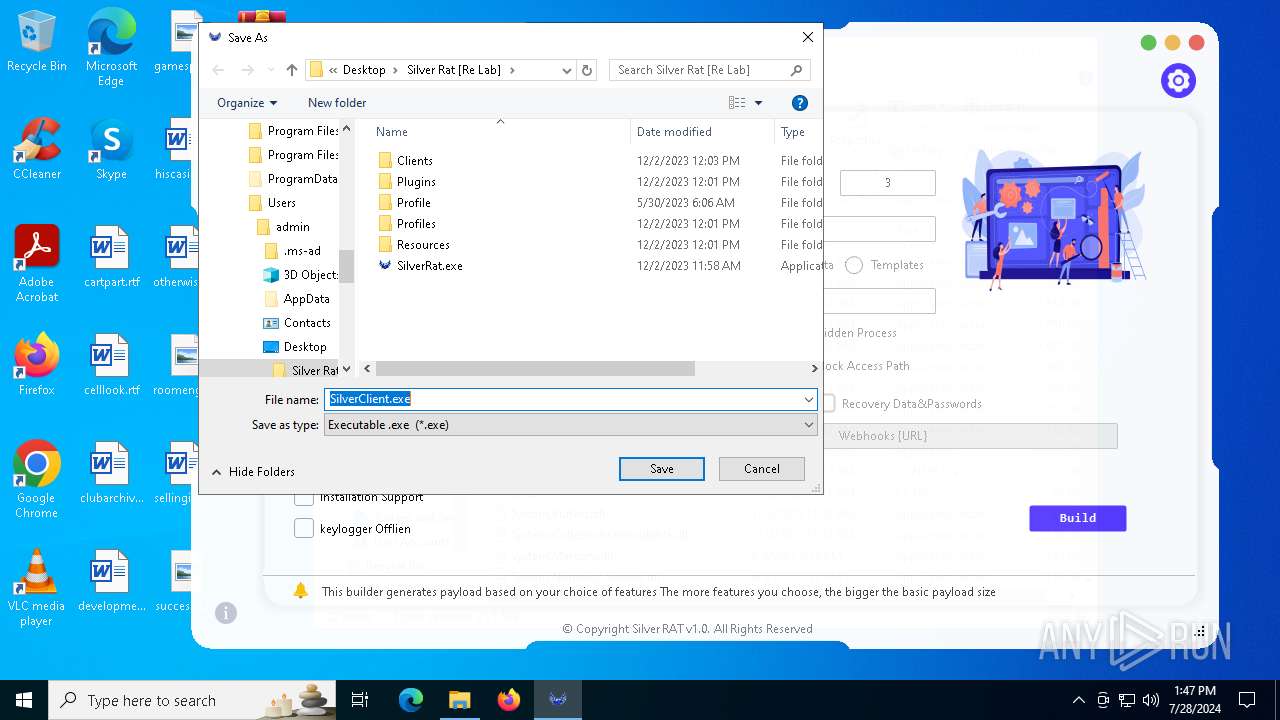Launch Microsoft Edge desktop shortcut

pyautogui.click(x=111, y=48)
